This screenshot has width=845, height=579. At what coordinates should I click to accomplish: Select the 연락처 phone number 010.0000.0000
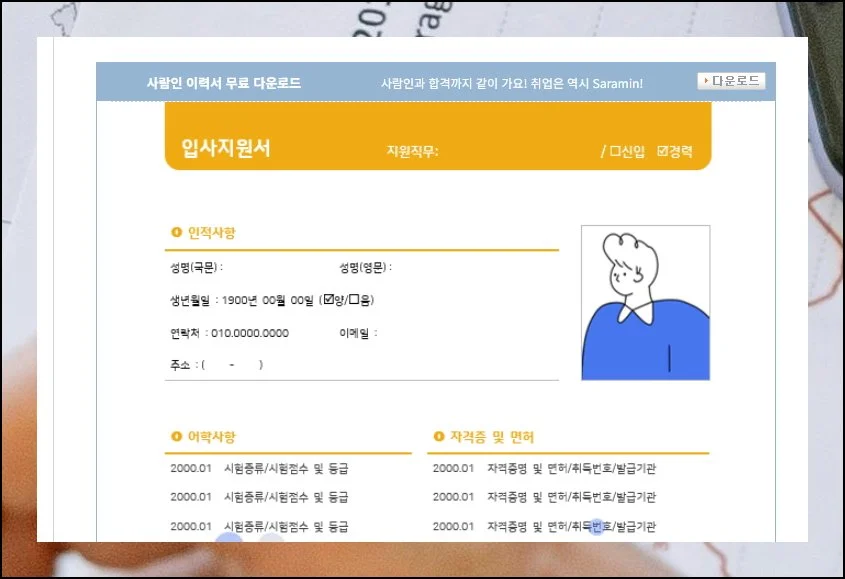[250, 333]
